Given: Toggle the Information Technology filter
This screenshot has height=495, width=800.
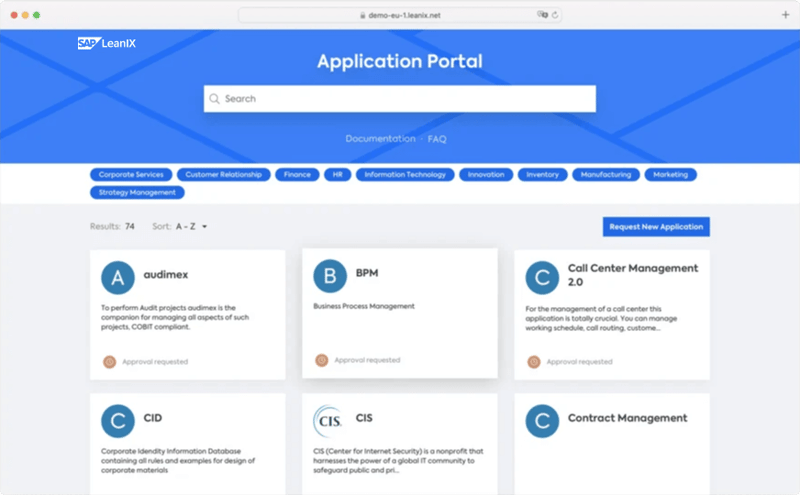Looking at the screenshot, I should pos(405,174).
